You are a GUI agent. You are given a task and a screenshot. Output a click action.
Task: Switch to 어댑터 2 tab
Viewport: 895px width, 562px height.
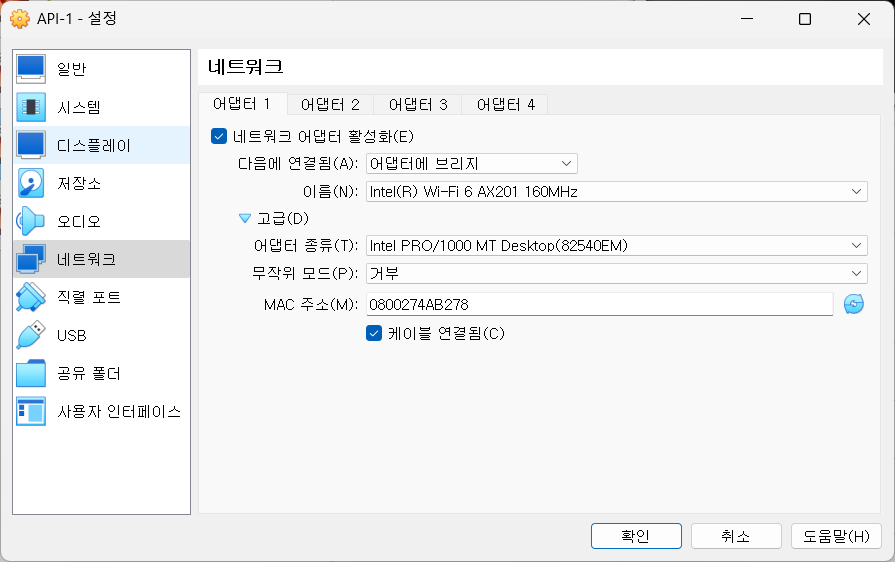(330, 104)
